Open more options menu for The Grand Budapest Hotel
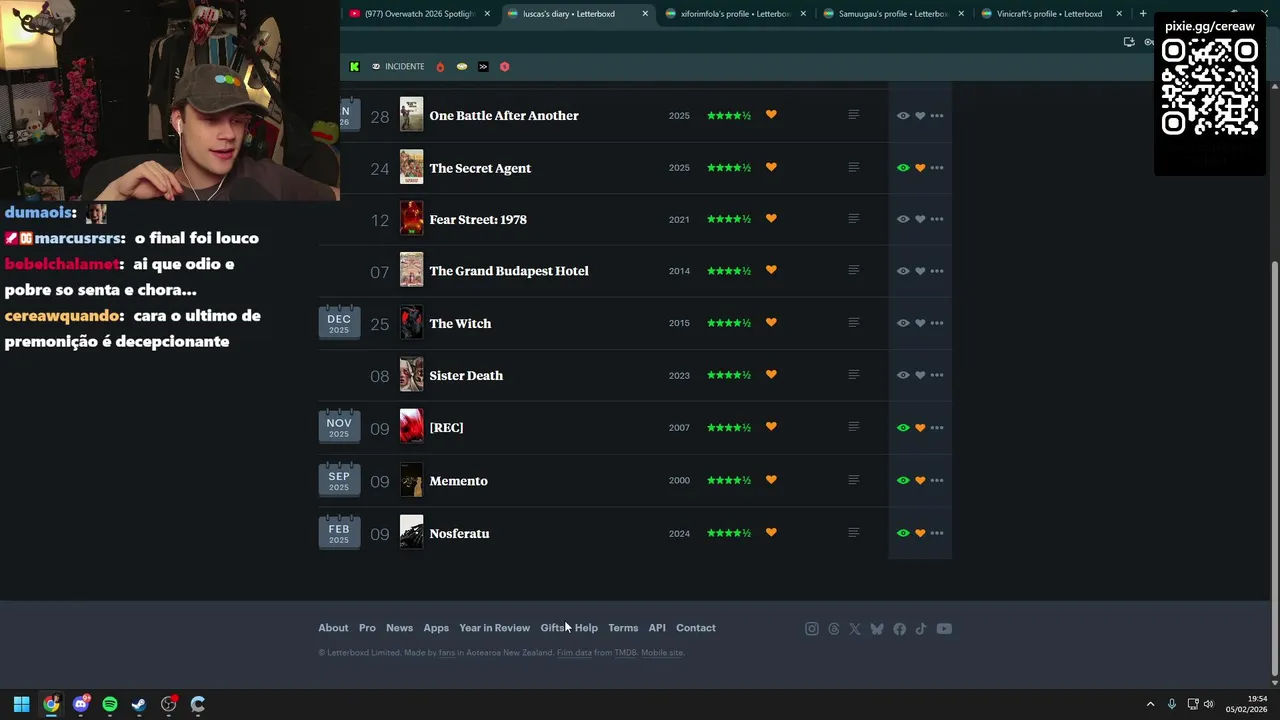Image resolution: width=1280 pixels, height=720 pixels. (x=937, y=271)
